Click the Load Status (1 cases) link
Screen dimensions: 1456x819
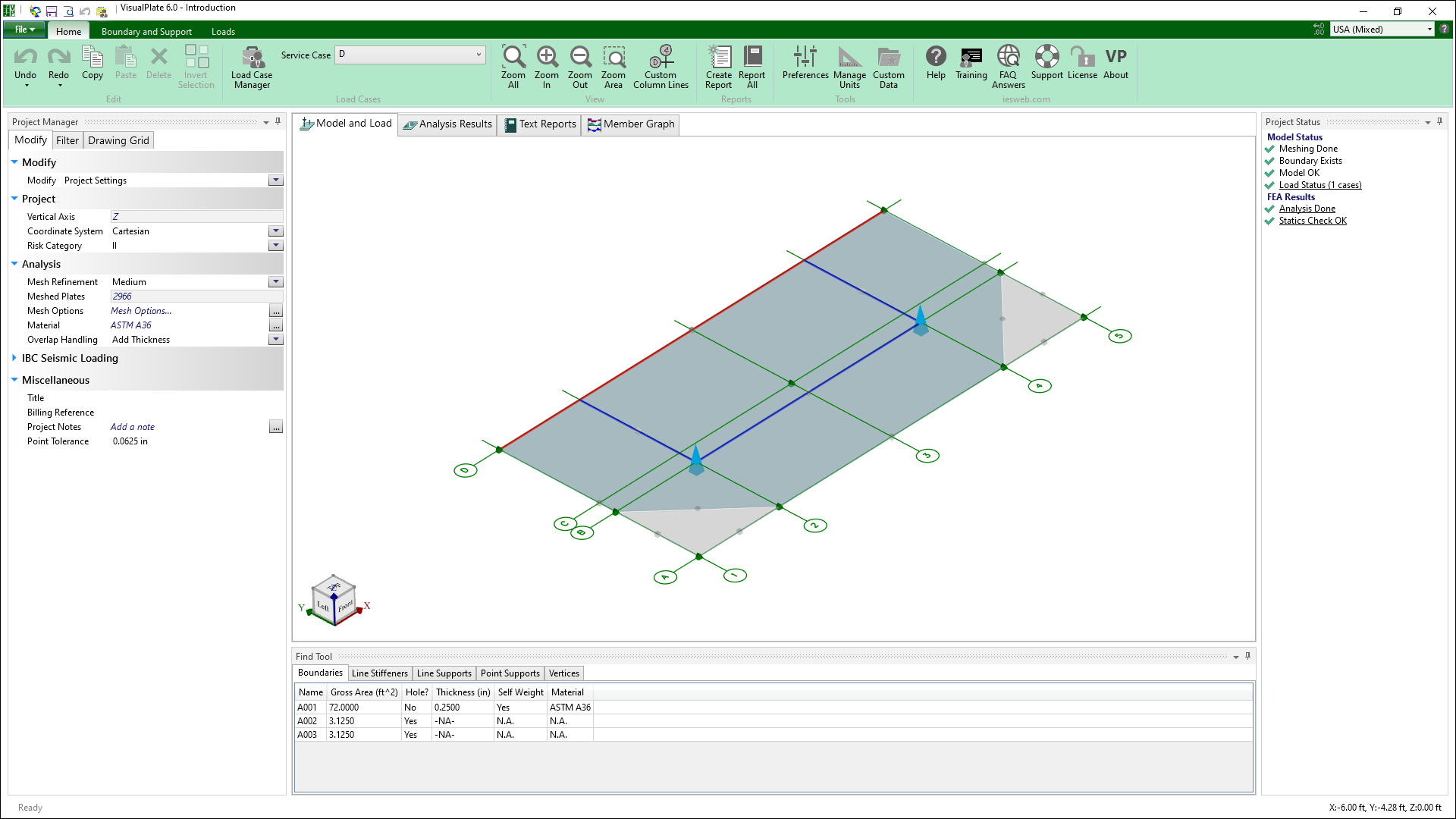(1320, 185)
